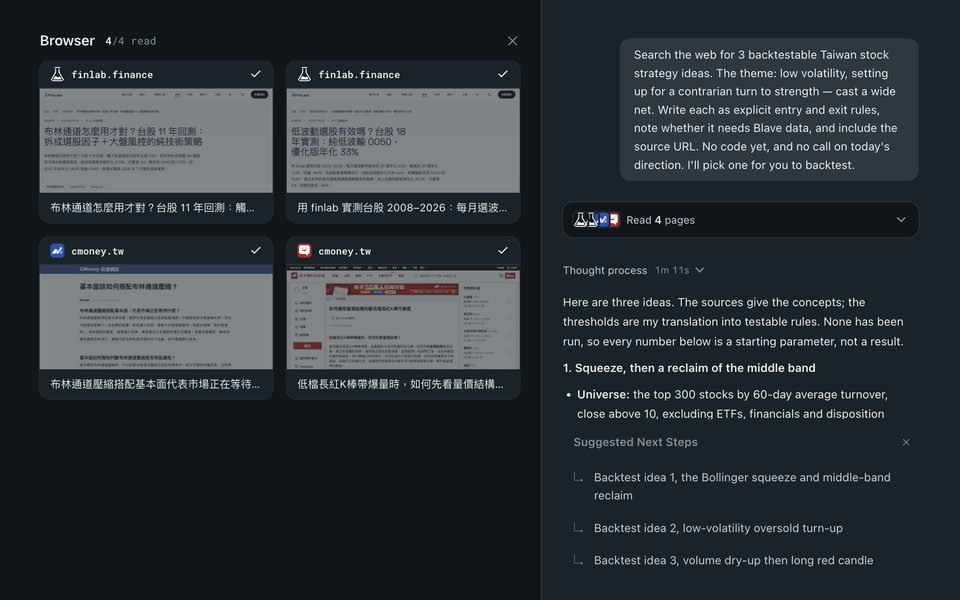
Task: Click the Universe: bullet label
Action: click(603, 394)
